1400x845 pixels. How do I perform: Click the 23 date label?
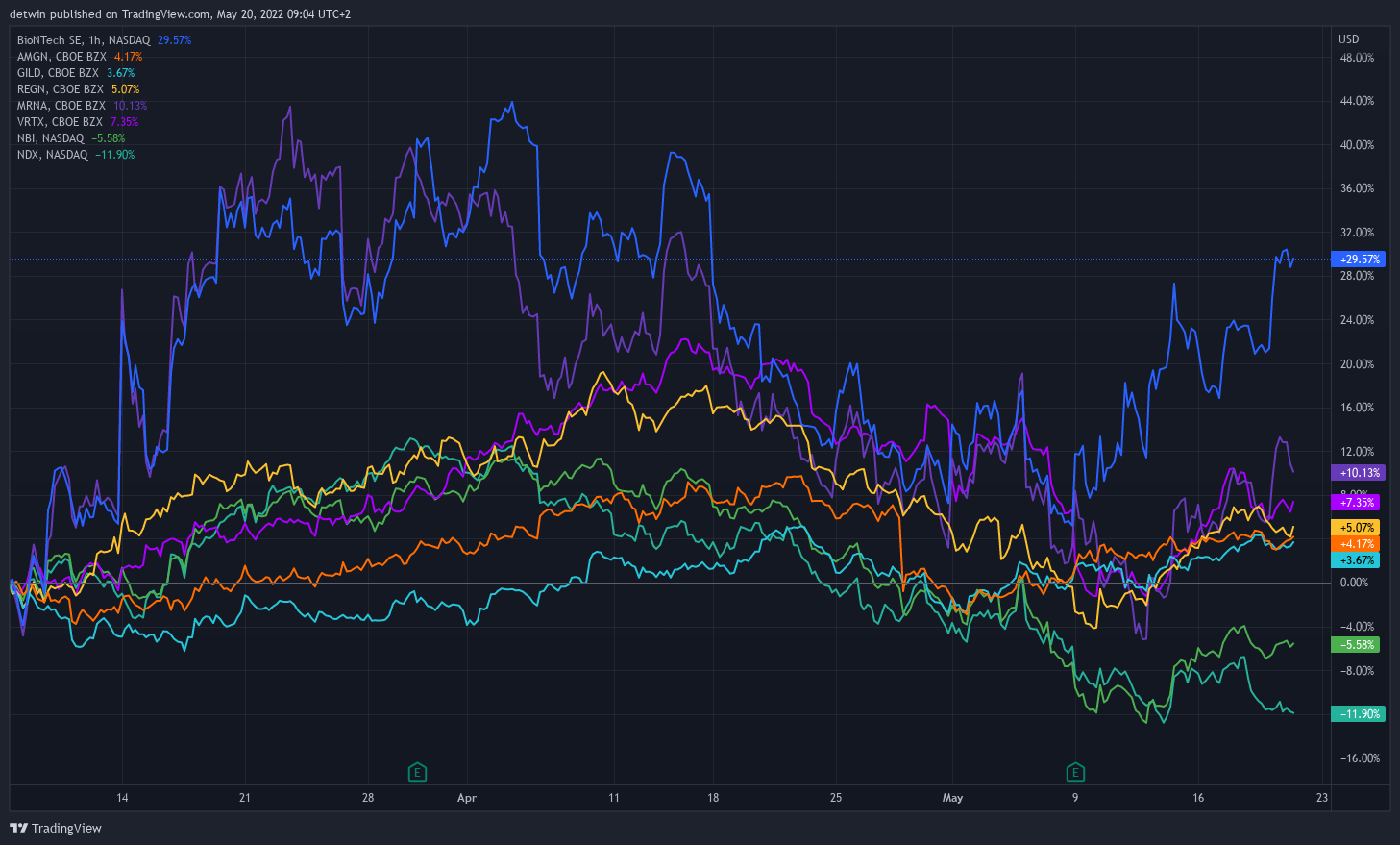point(1322,798)
